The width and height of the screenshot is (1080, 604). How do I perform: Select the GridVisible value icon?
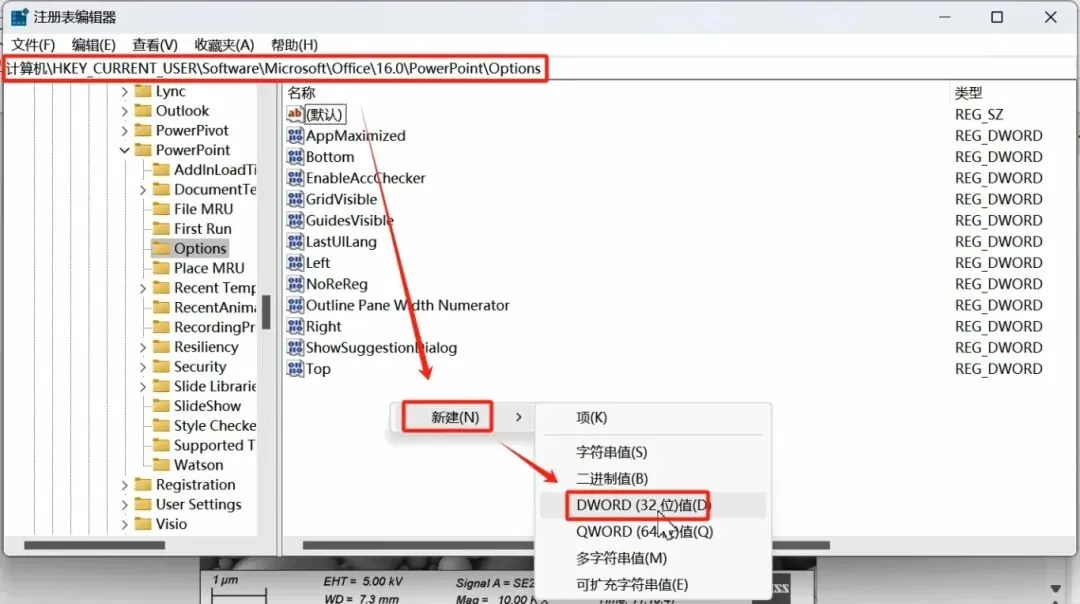tap(295, 199)
